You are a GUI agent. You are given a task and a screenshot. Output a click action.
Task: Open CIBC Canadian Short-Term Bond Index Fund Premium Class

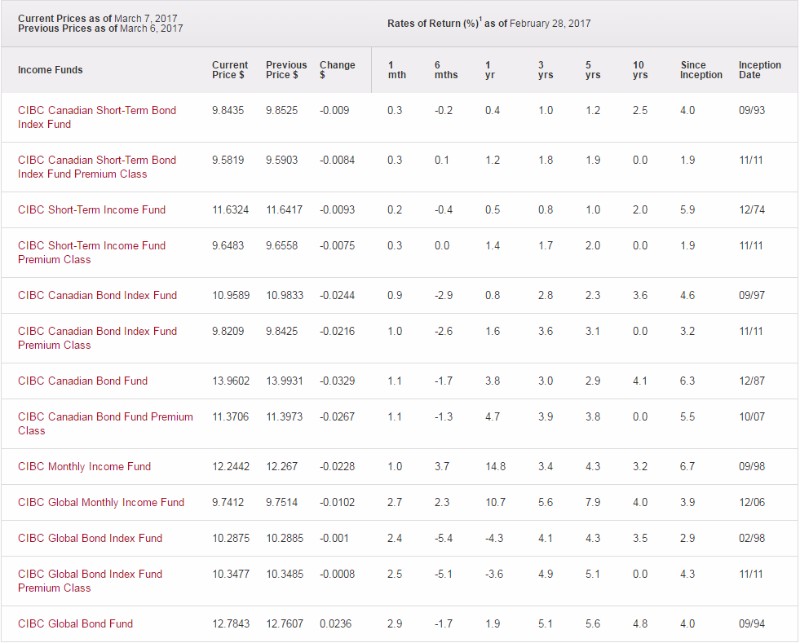pyautogui.click(x=97, y=167)
